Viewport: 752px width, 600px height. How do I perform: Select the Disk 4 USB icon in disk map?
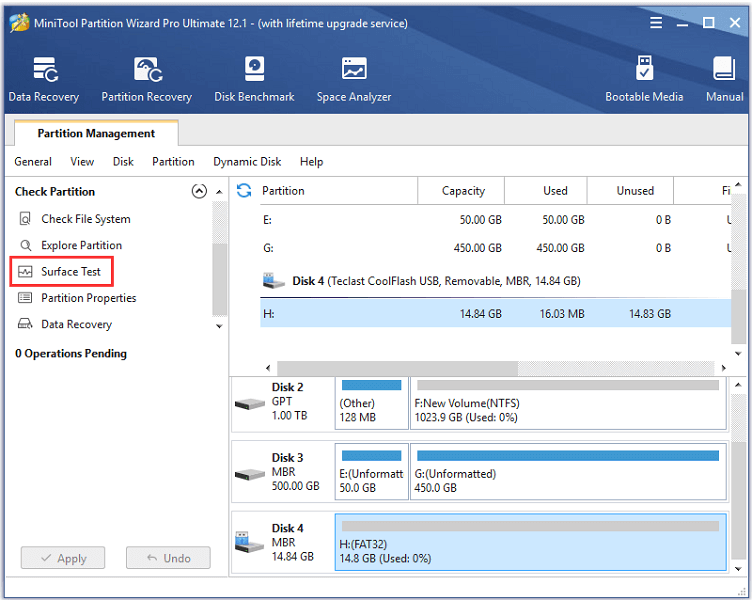click(249, 542)
